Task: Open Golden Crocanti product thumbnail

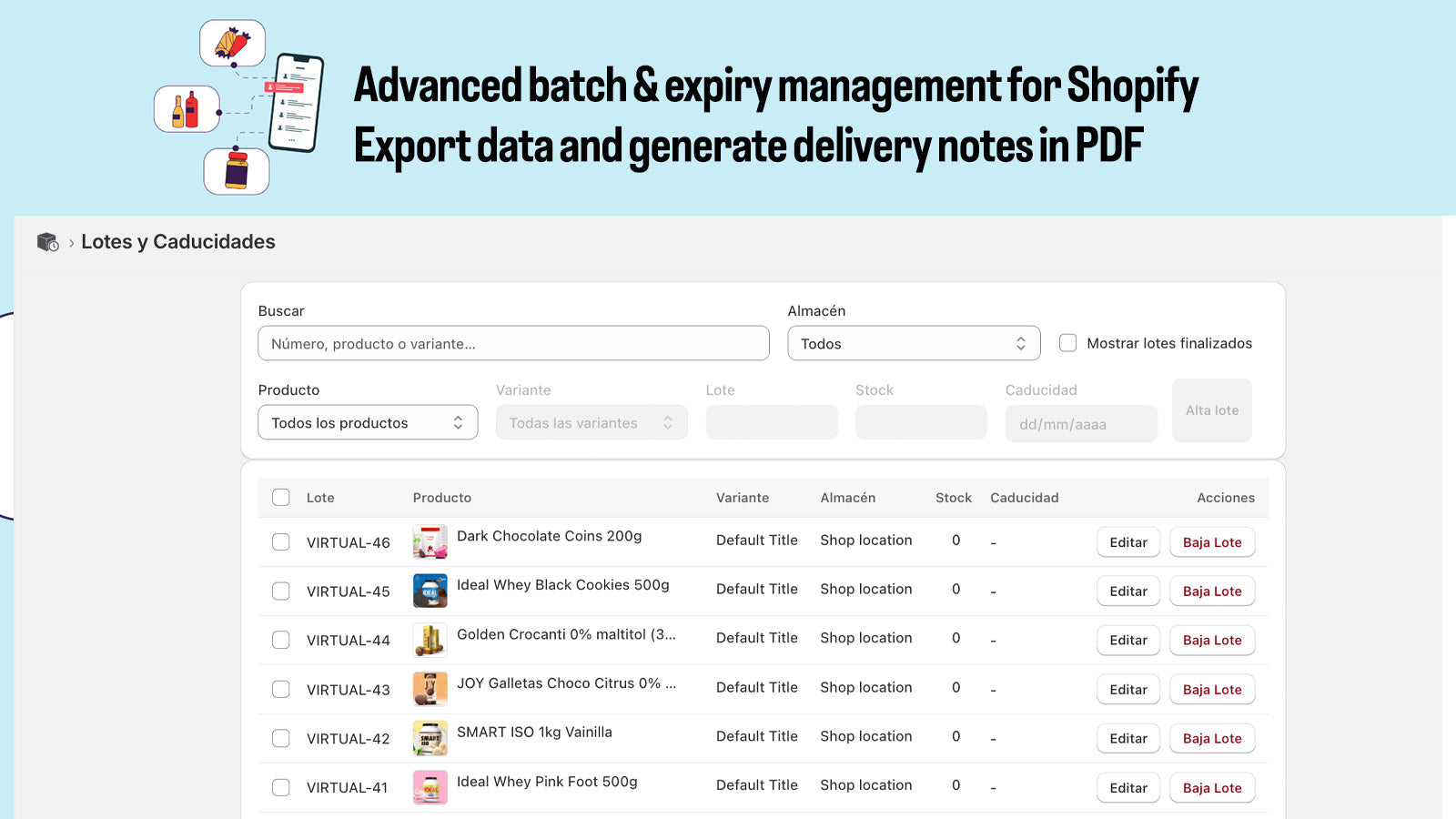Action: click(x=430, y=640)
